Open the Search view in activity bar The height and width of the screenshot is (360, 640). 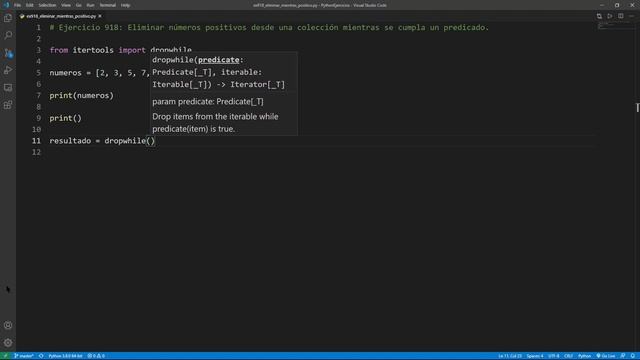(x=8, y=36)
